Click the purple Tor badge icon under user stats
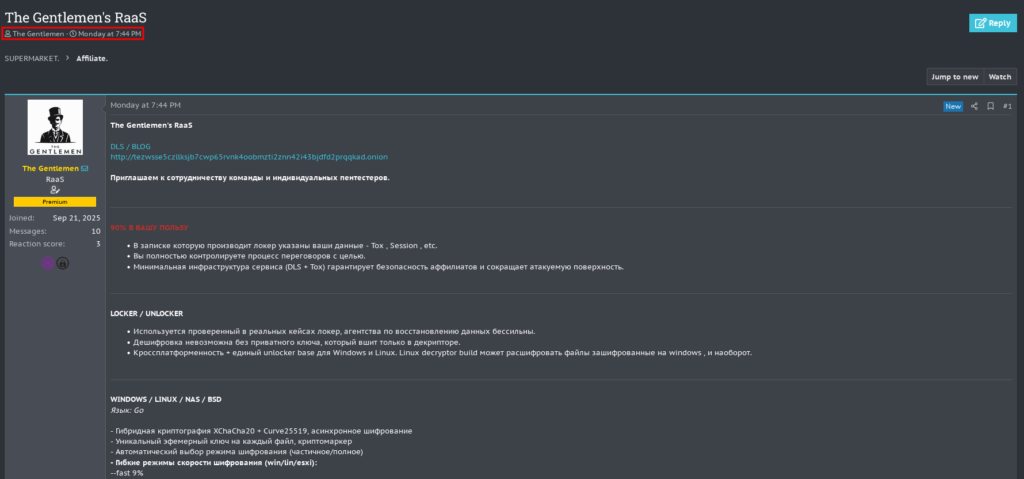1024x479 pixels. click(x=47, y=263)
